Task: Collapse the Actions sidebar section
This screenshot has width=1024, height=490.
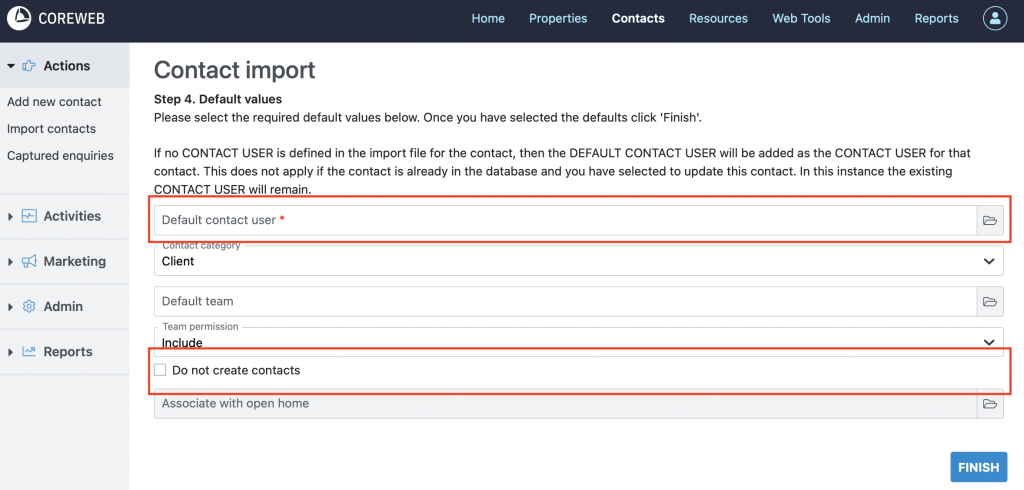Action: click(x=11, y=66)
